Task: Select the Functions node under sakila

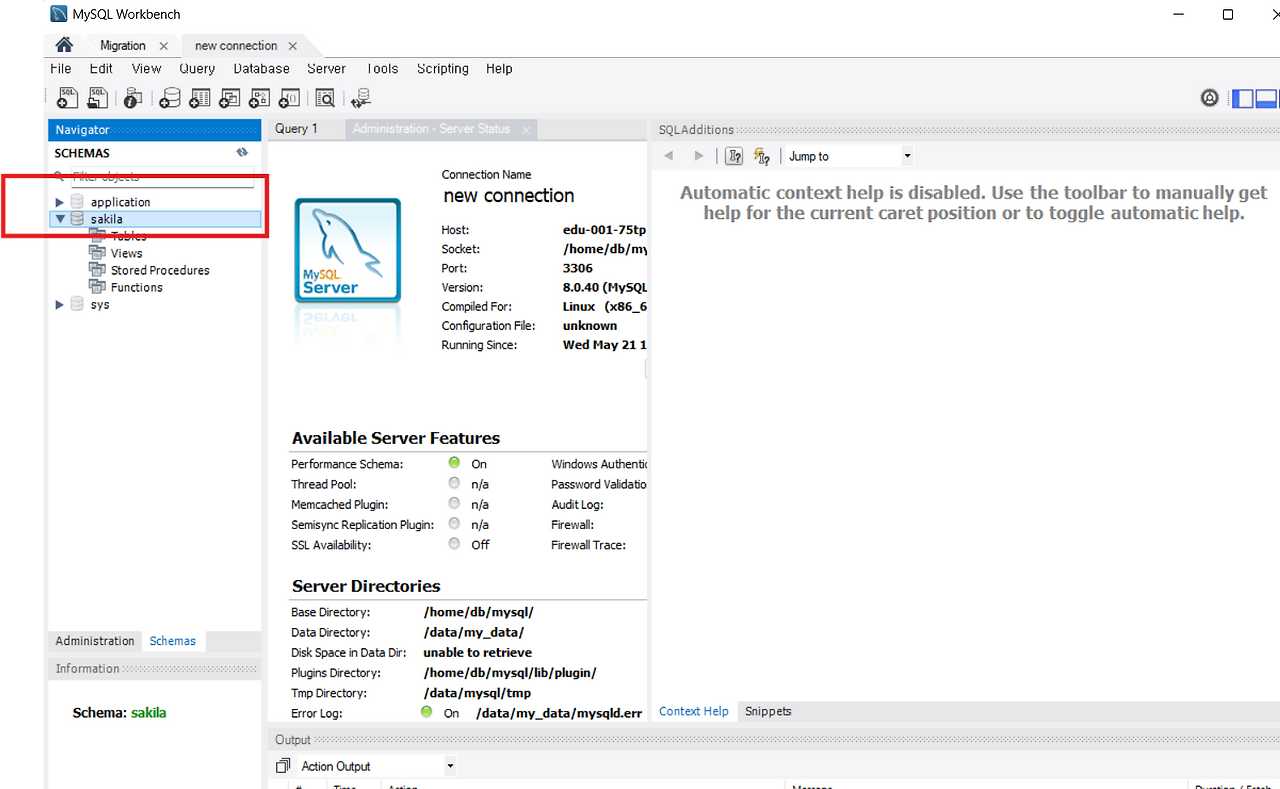Action: [137, 287]
